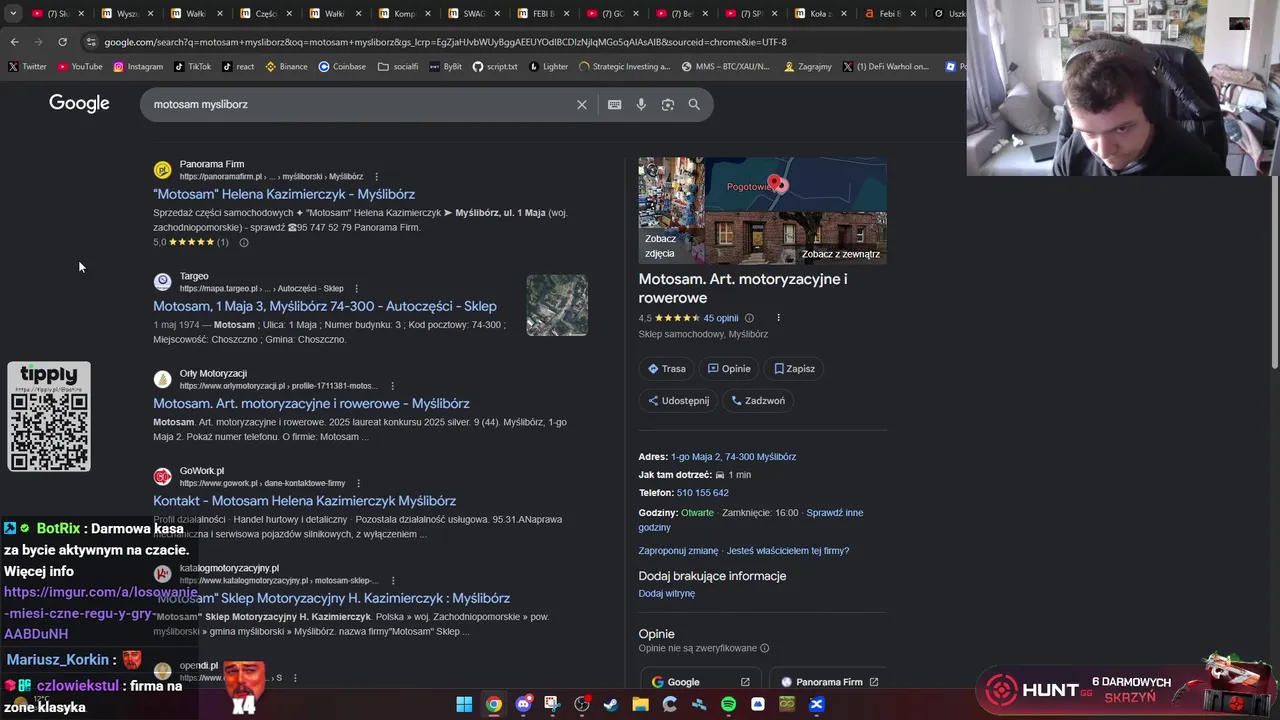The image size is (1280, 720).
Task: Switch to the FEBI B browser tab
Action: point(541,14)
